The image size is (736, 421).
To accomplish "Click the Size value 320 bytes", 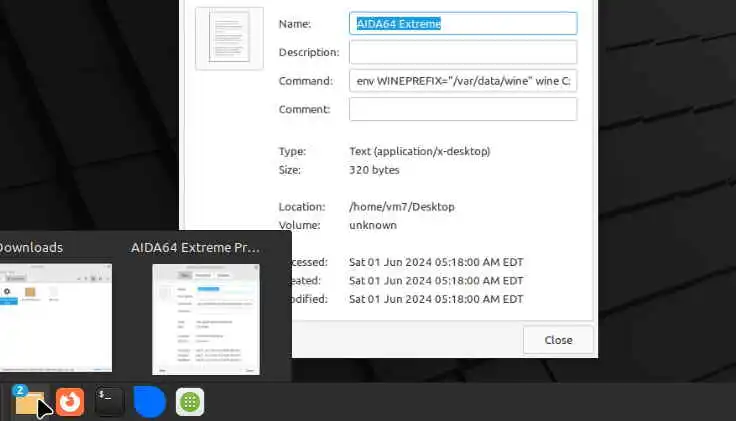I will (x=374, y=170).
